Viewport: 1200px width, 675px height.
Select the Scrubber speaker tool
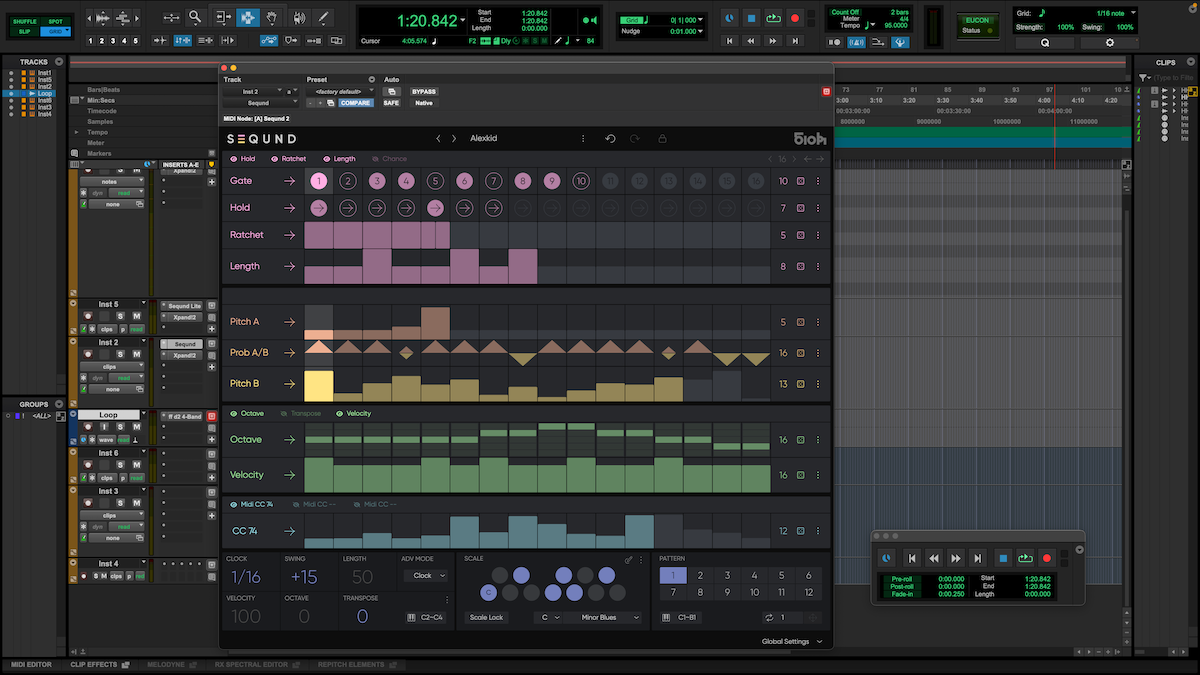pyautogui.click(x=300, y=17)
